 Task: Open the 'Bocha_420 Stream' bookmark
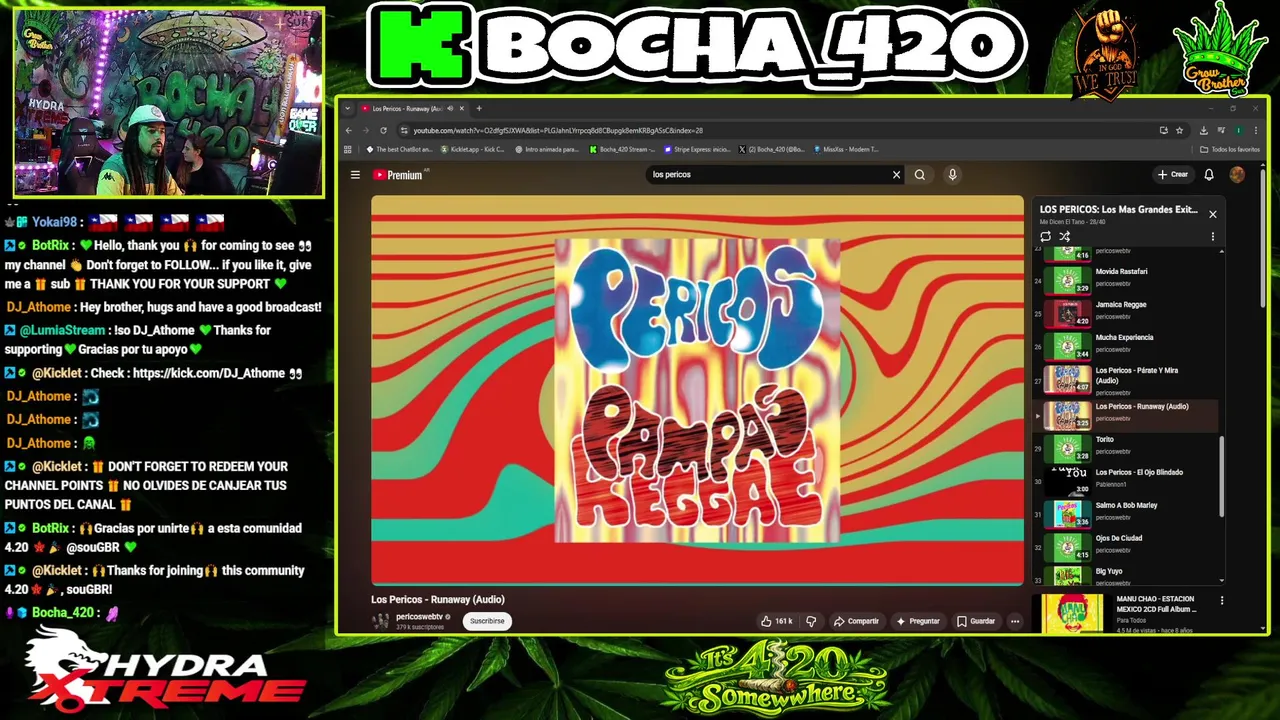coord(622,150)
